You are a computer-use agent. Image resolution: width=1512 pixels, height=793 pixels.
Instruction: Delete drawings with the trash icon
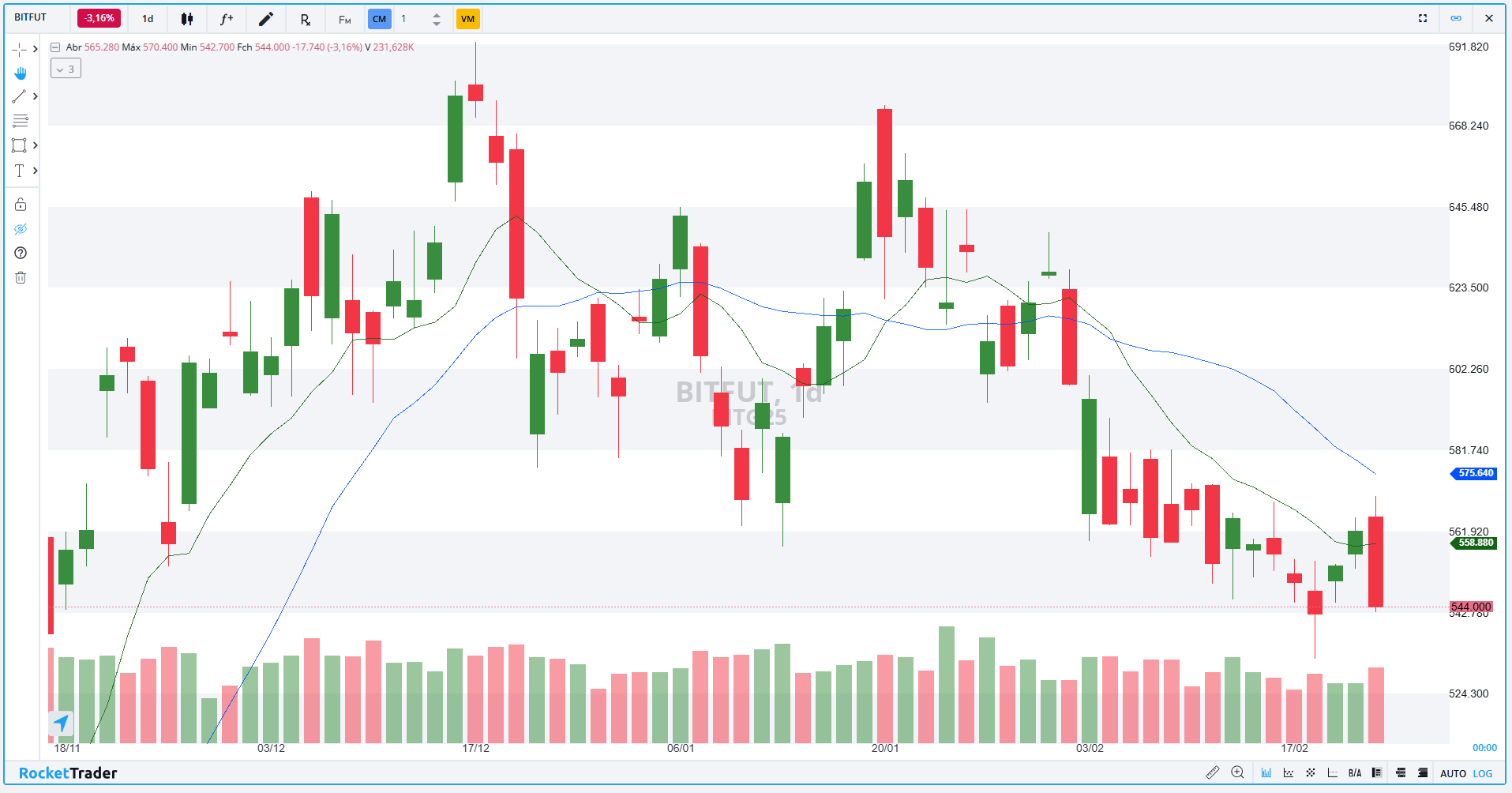click(x=21, y=277)
